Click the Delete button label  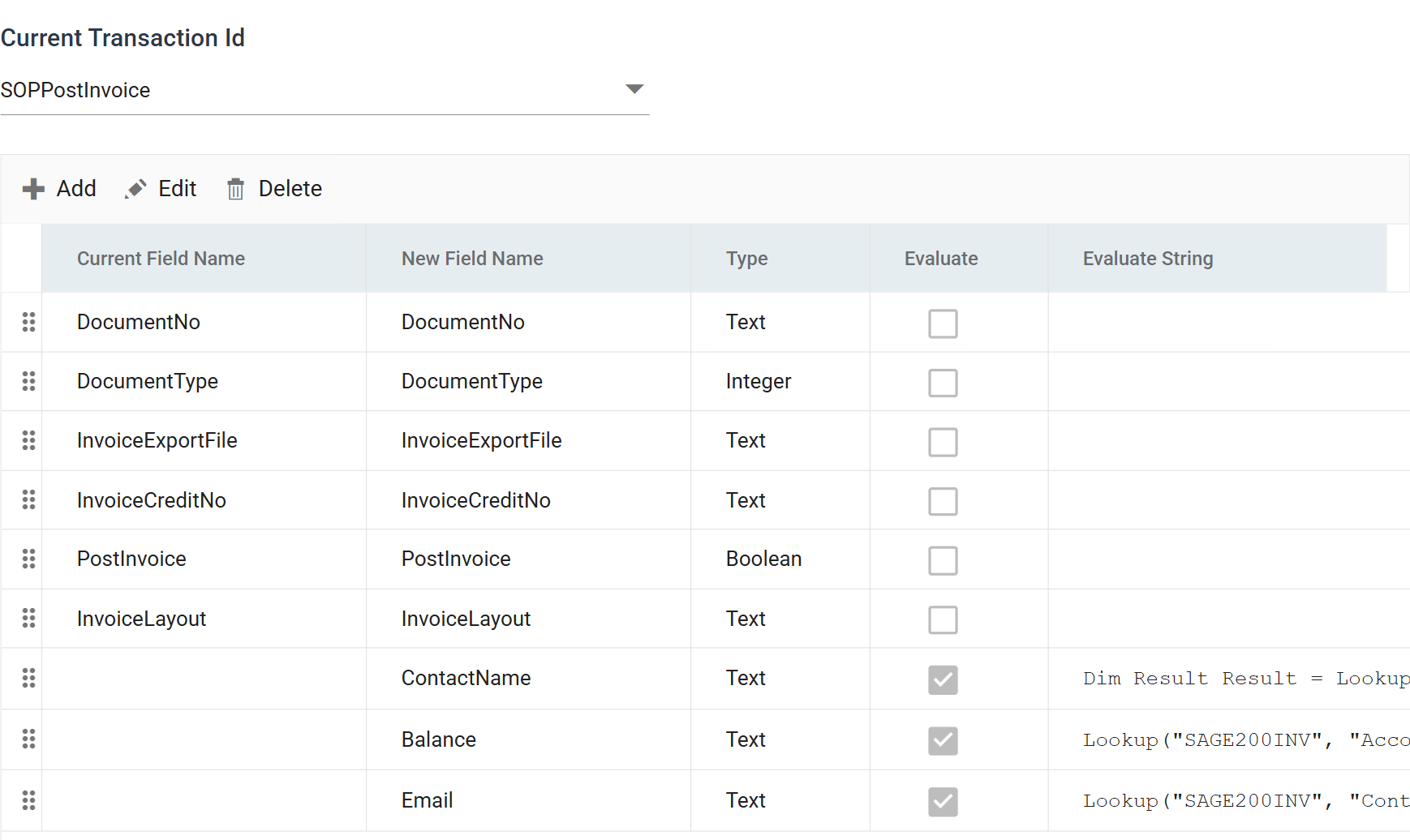(x=290, y=189)
